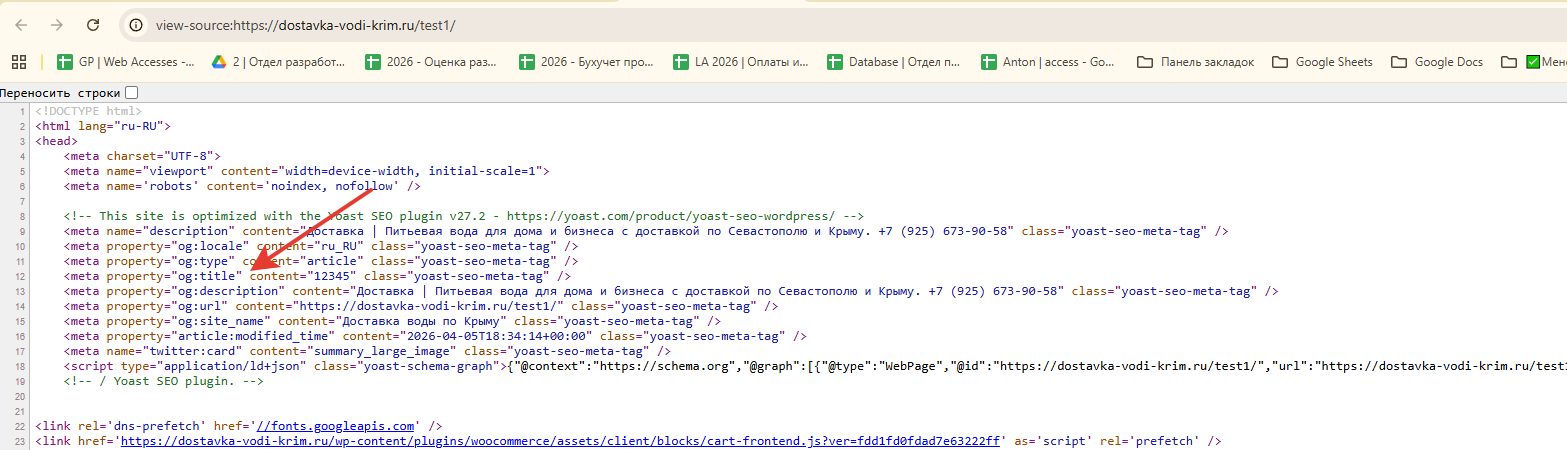Image resolution: width=1567 pixels, height=450 pixels.
Task: Open the Chrome apps grid
Action: [19, 62]
